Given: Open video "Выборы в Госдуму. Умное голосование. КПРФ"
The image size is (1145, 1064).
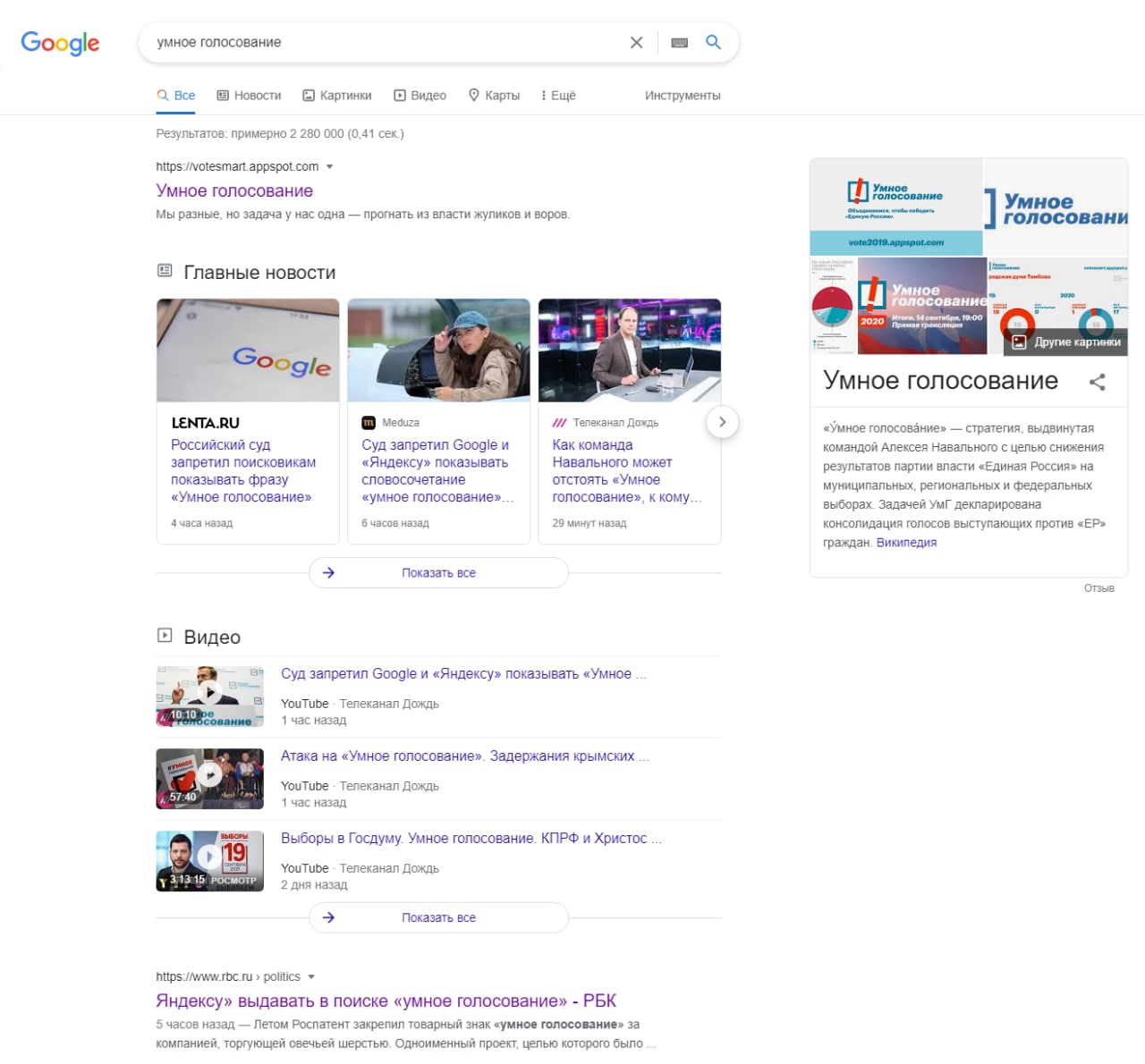Looking at the screenshot, I should [x=471, y=839].
